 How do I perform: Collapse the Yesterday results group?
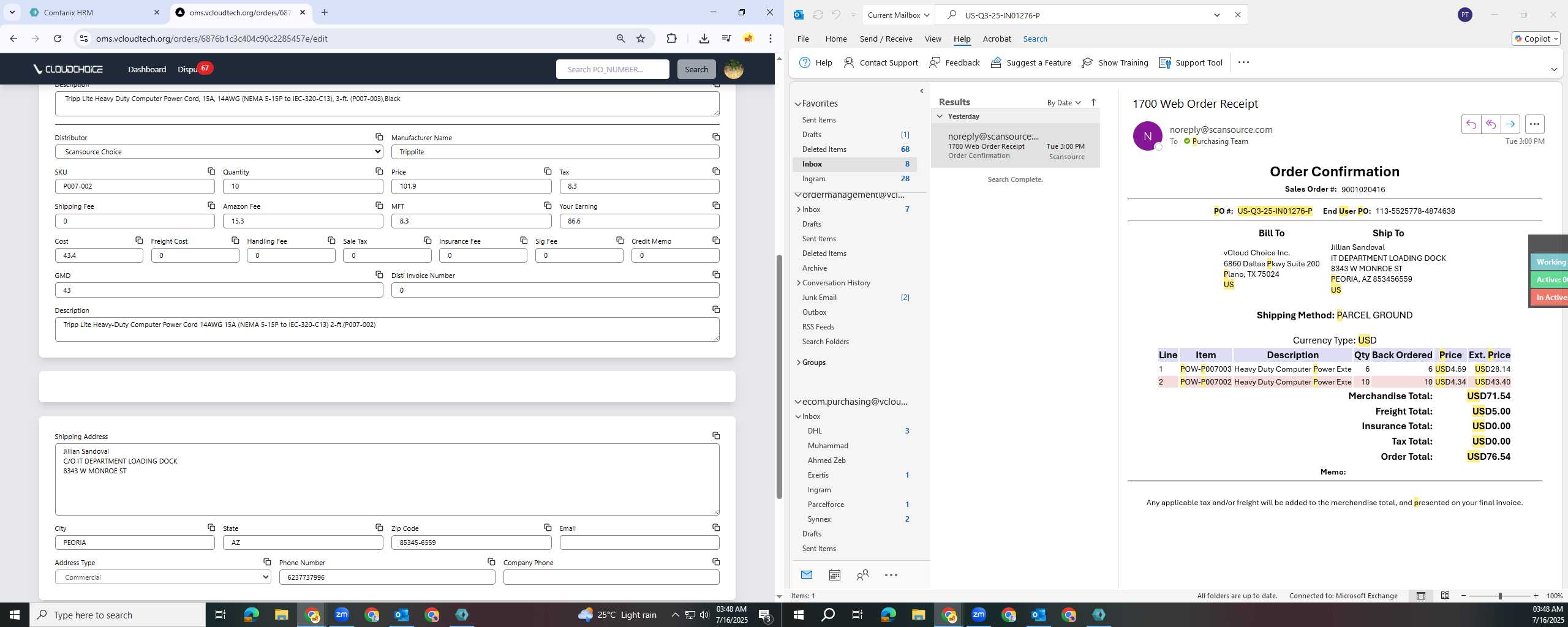point(940,116)
